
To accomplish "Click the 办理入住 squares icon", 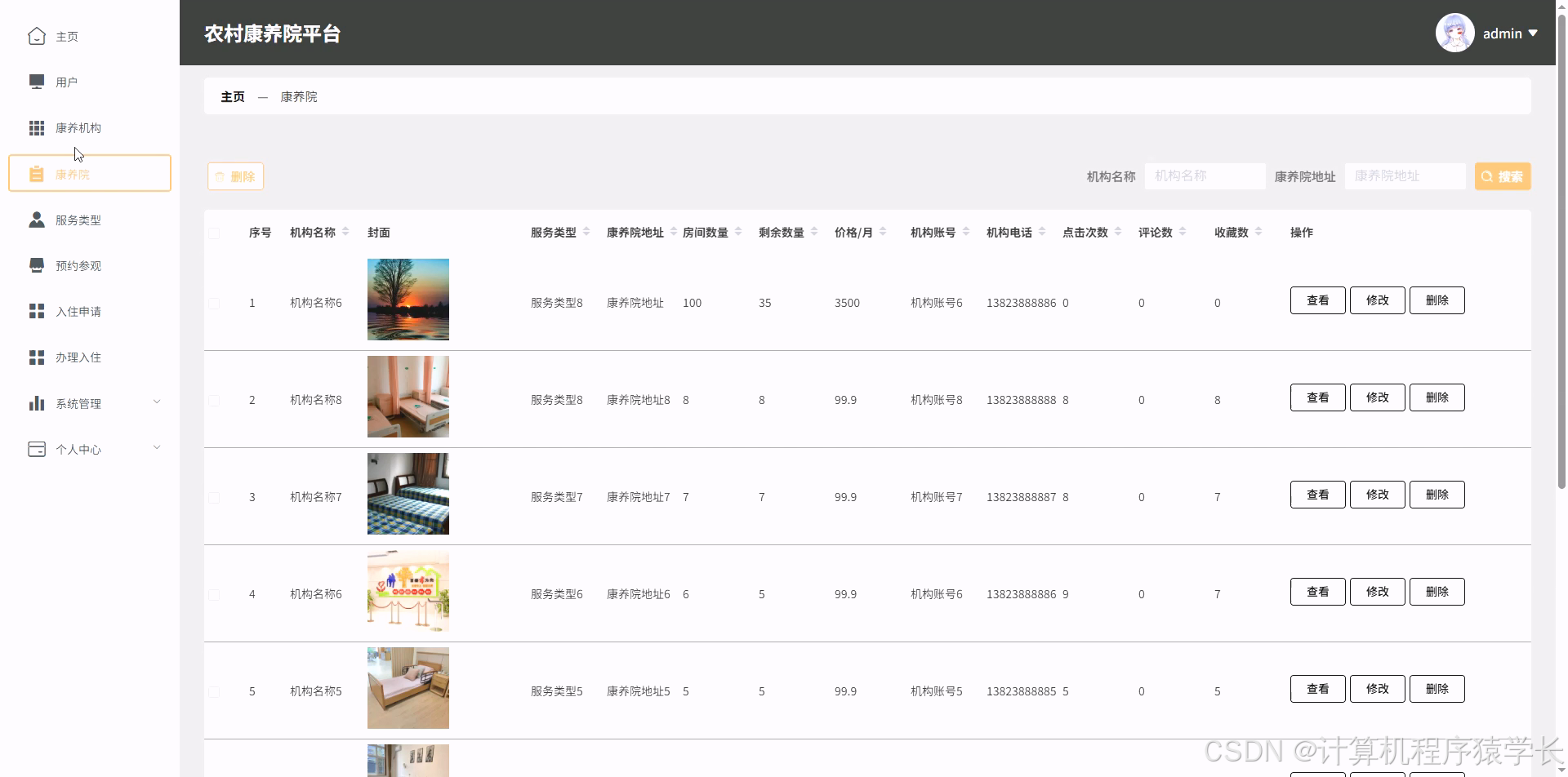I will coord(37,357).
